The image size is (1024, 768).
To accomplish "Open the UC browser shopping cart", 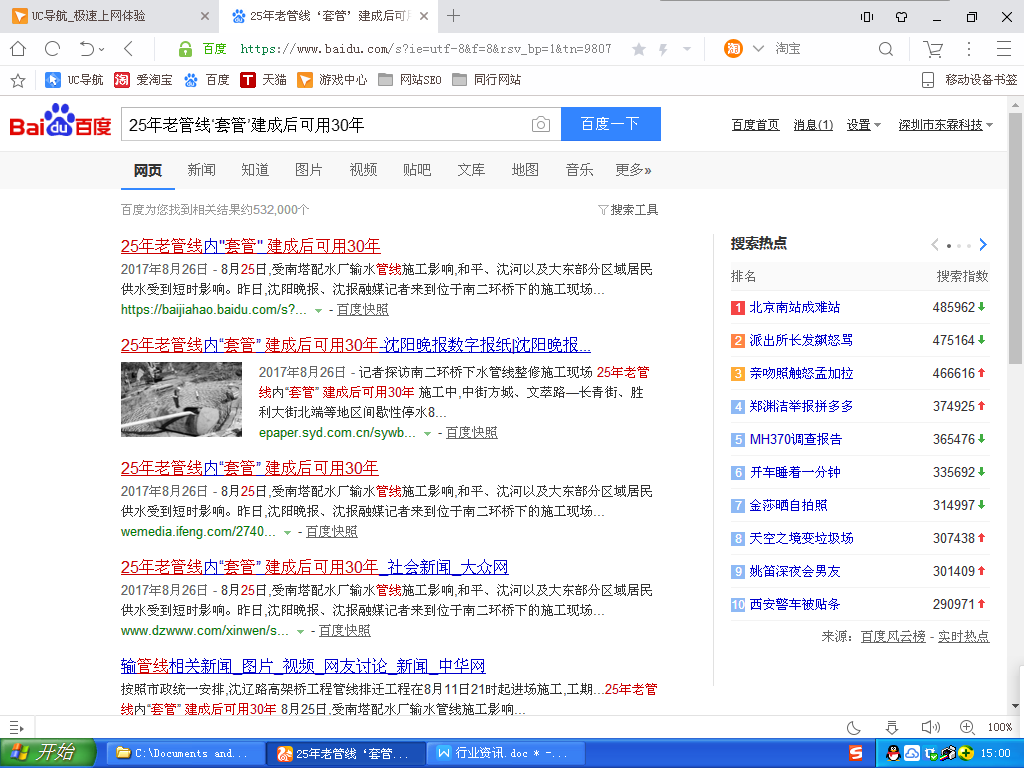I will 932,48.
